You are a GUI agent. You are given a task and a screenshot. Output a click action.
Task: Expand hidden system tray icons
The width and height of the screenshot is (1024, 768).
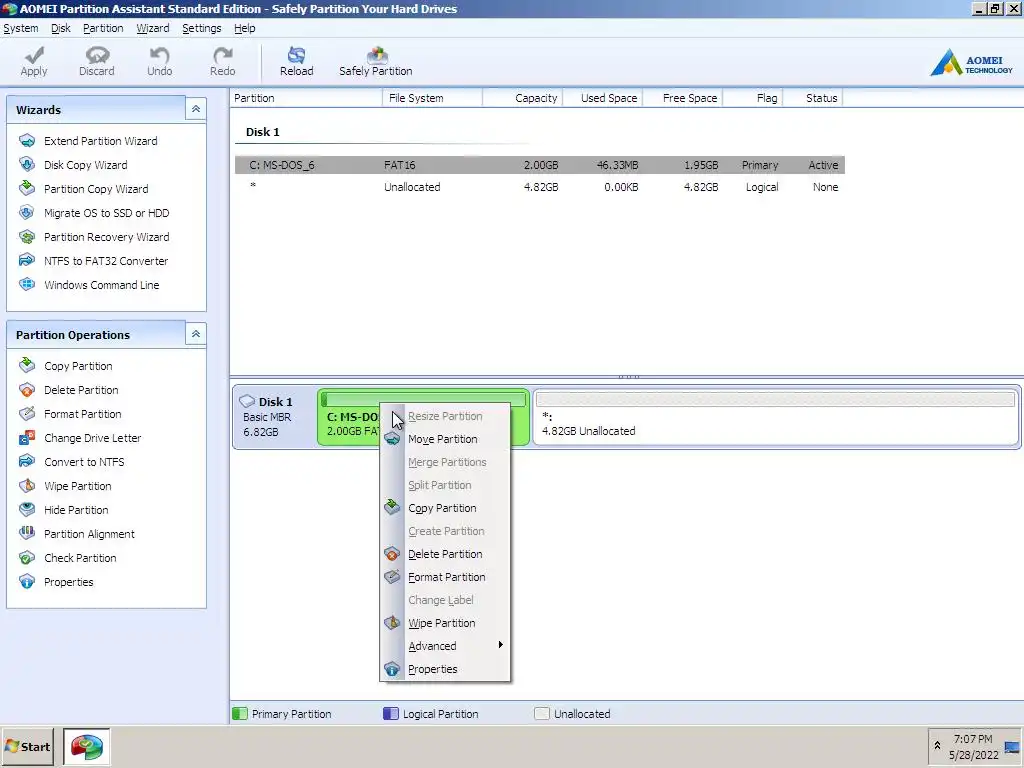pyautogui.click(x=937, y=746)
